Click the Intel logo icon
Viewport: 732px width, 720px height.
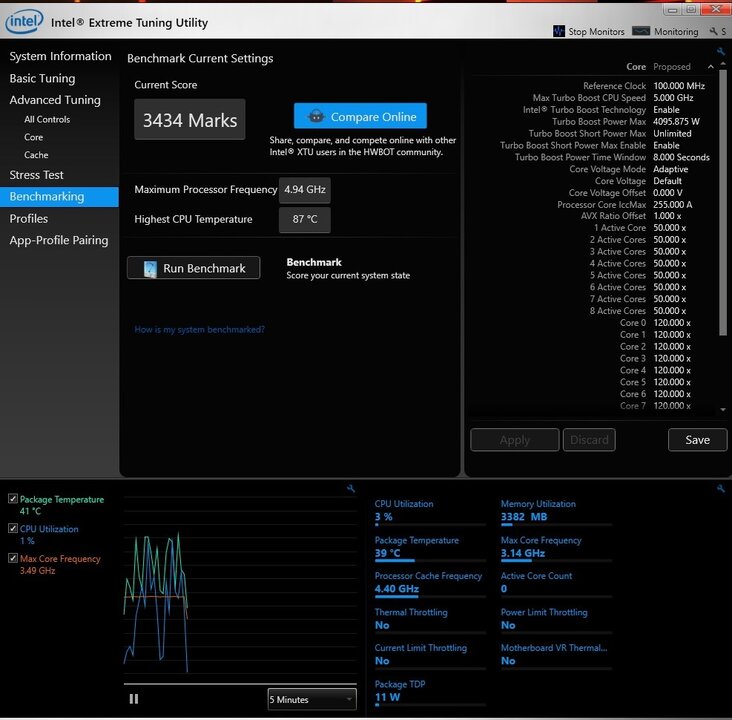pyautogui.click(x=24, y=21)
